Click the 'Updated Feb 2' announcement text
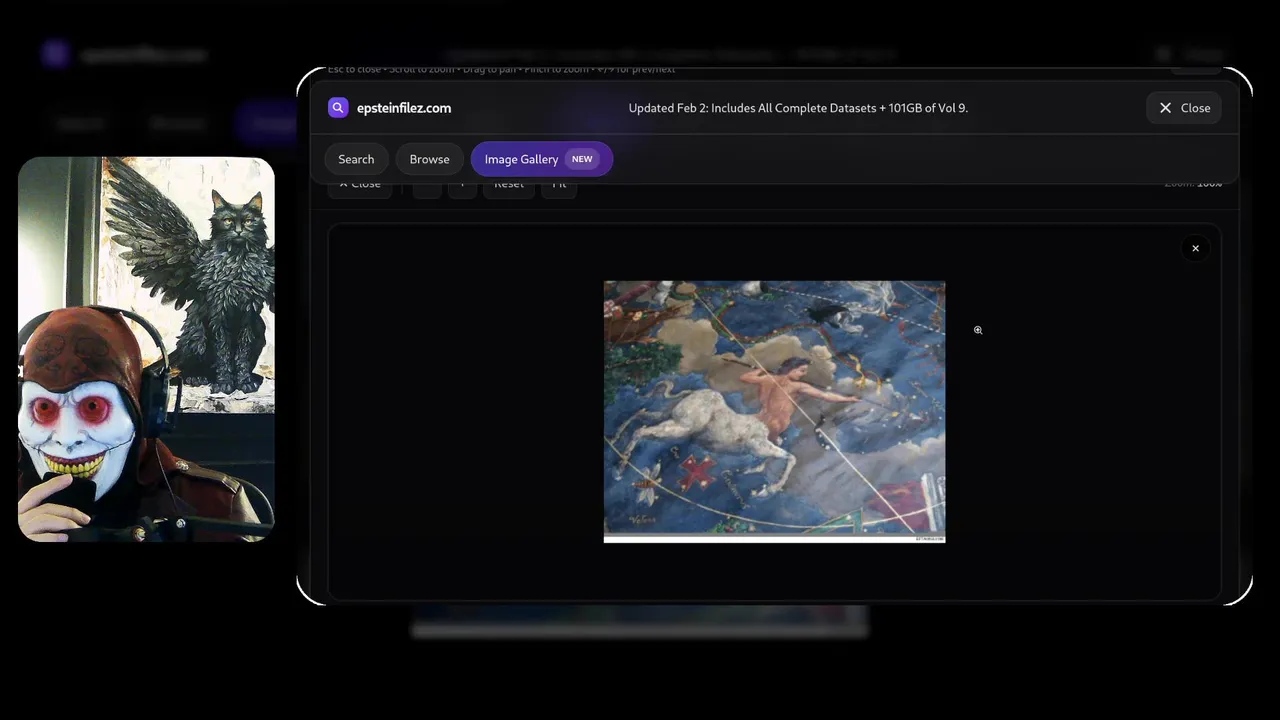The height and width of the screenshot is (720, 1280). click(x=798, y=108)
